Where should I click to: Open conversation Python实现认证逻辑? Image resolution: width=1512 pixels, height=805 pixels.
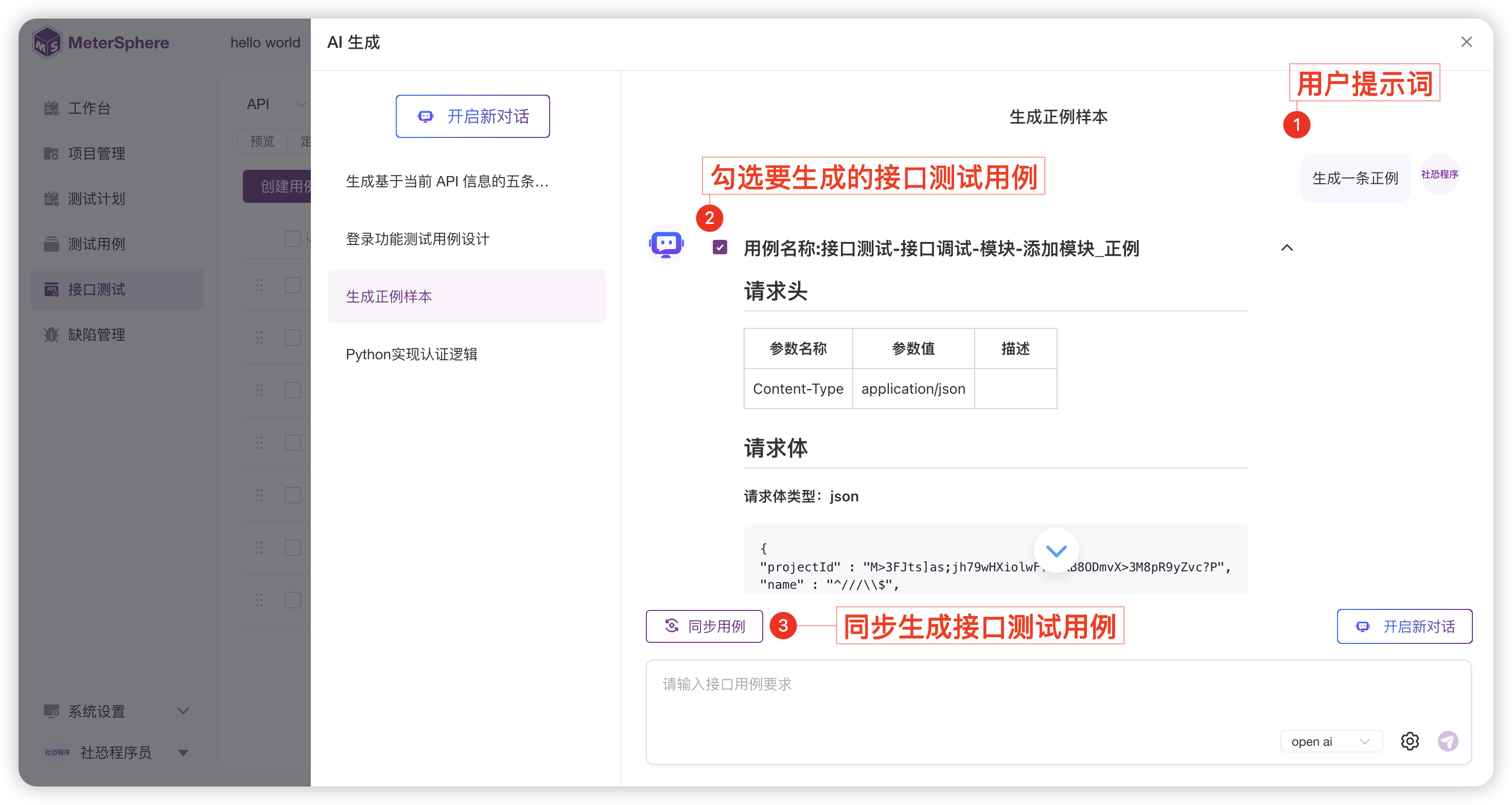pyautogui.click(x=467, y=354)
